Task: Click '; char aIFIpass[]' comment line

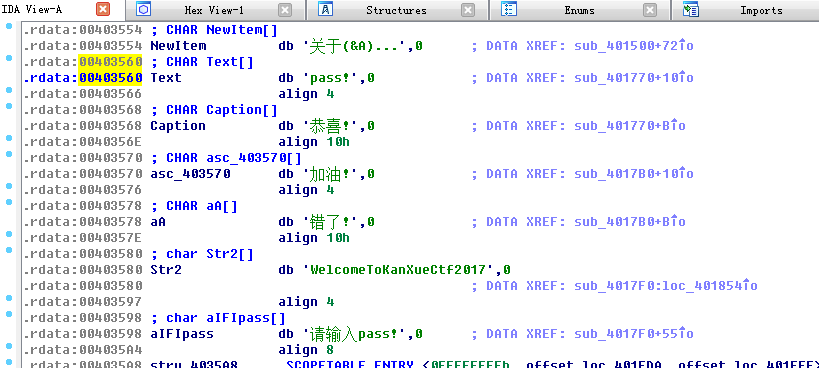Action: (x=218, y=318)
